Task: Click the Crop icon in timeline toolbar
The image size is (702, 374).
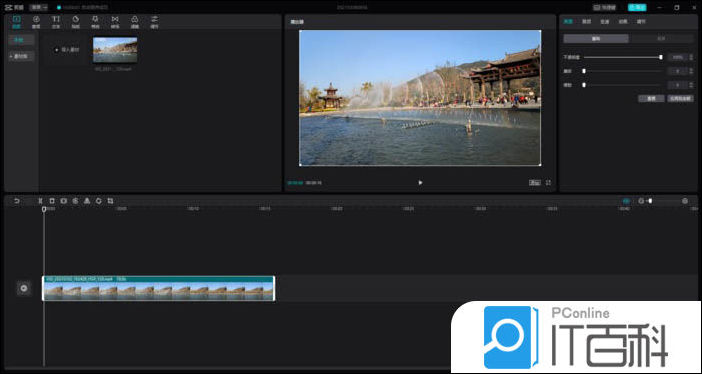Action: (110, 201)
